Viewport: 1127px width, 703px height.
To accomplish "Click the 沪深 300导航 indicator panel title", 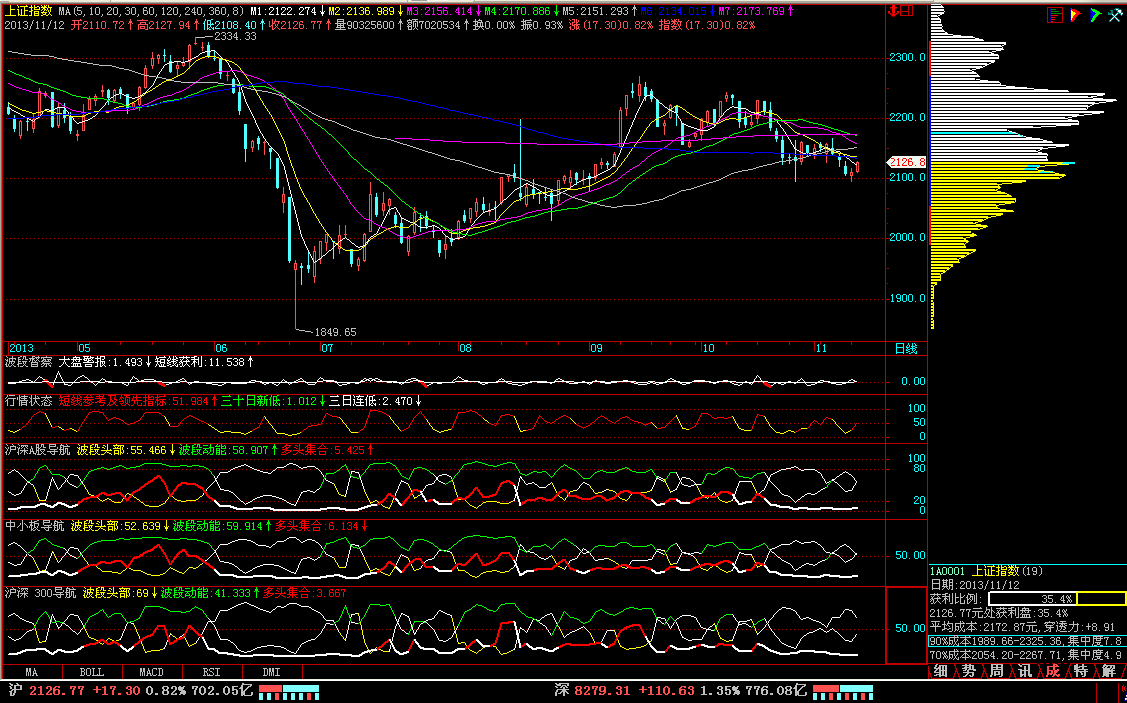I will coord(40,593).
